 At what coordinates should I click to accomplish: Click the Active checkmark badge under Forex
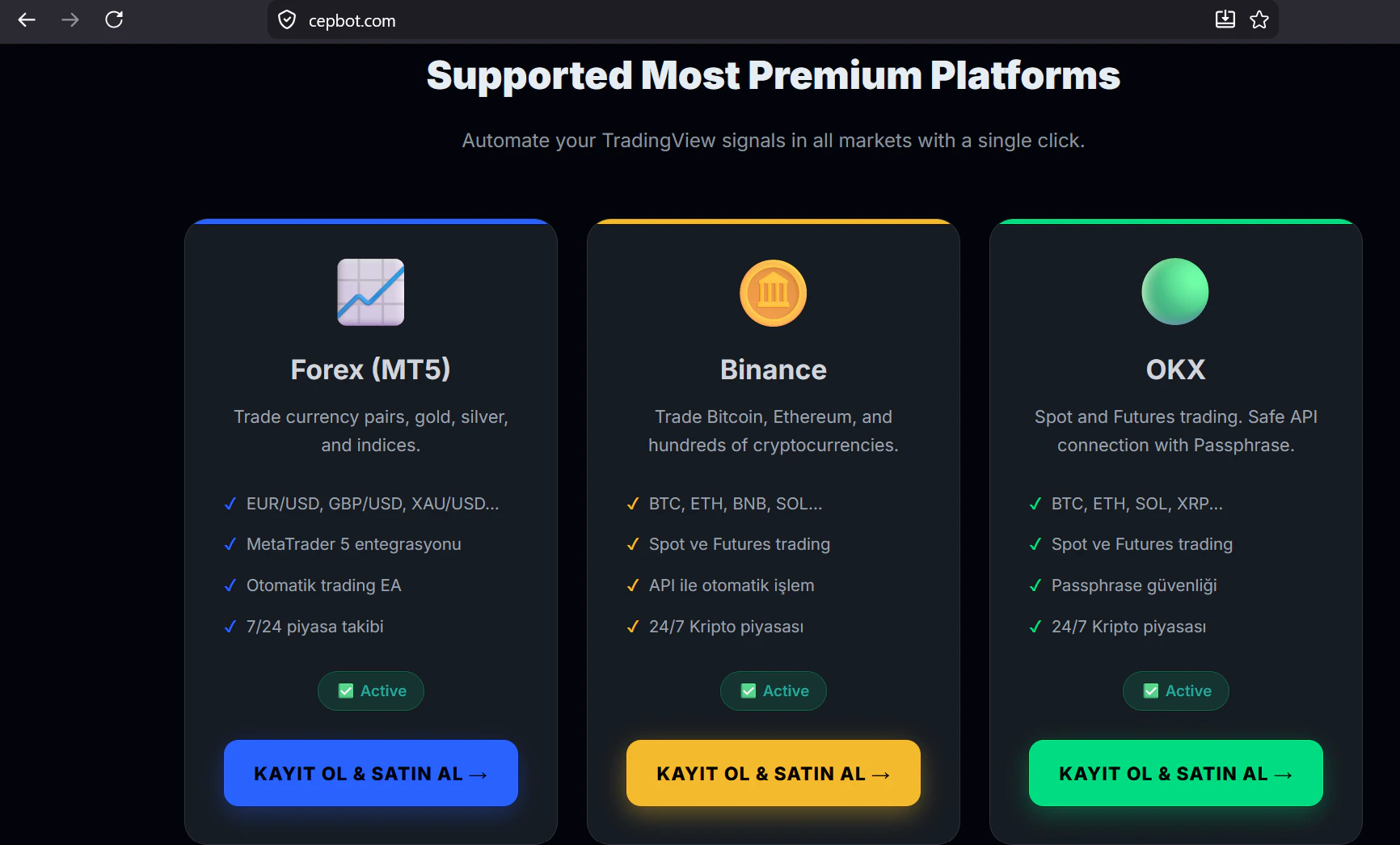(371, 691)
